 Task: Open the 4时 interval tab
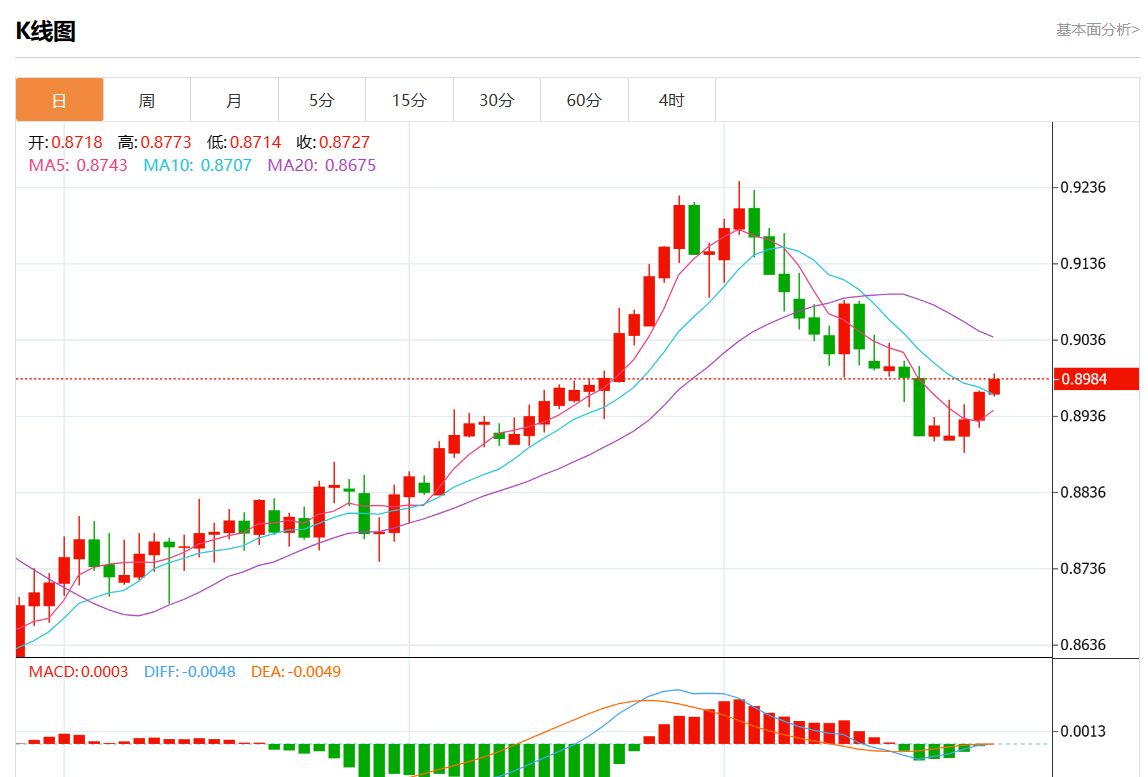[671, 100]
